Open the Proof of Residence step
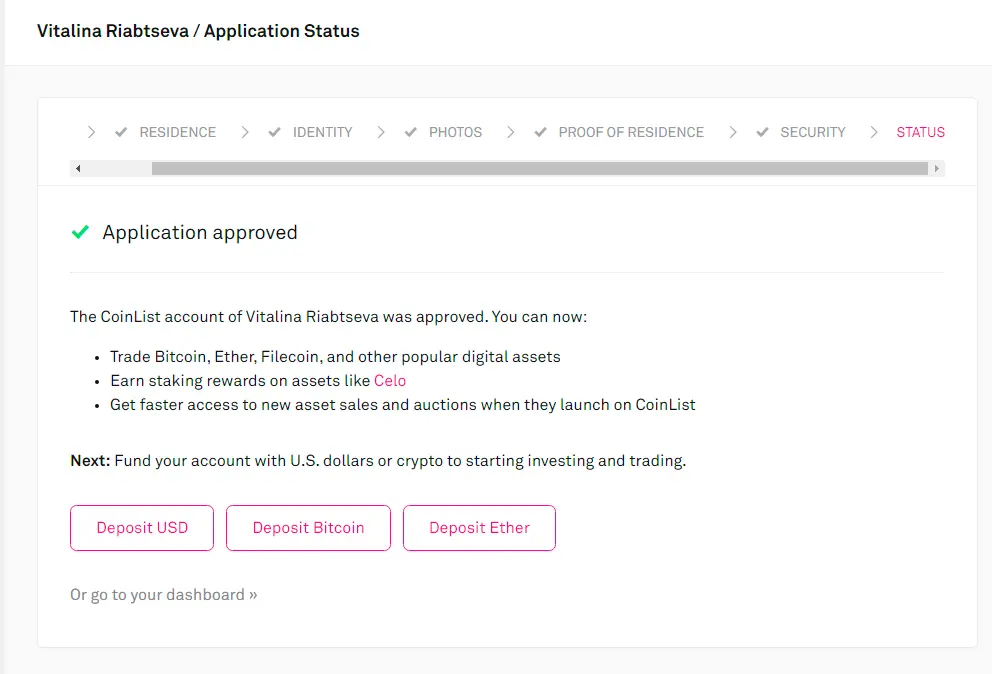992x674 pixels. pyautogui.click(x=631, y=132)
